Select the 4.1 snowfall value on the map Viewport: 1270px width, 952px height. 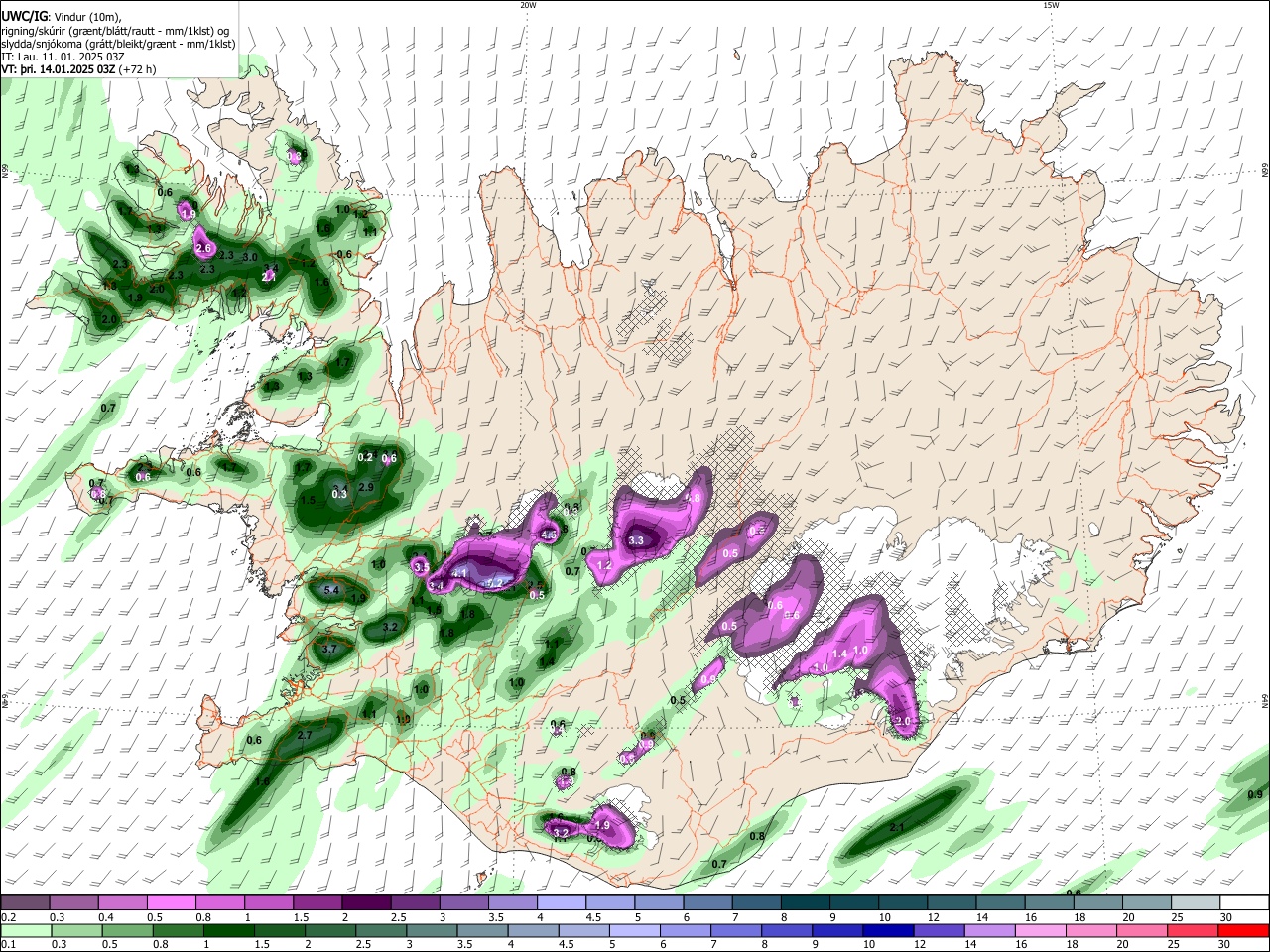coord(459,573)
